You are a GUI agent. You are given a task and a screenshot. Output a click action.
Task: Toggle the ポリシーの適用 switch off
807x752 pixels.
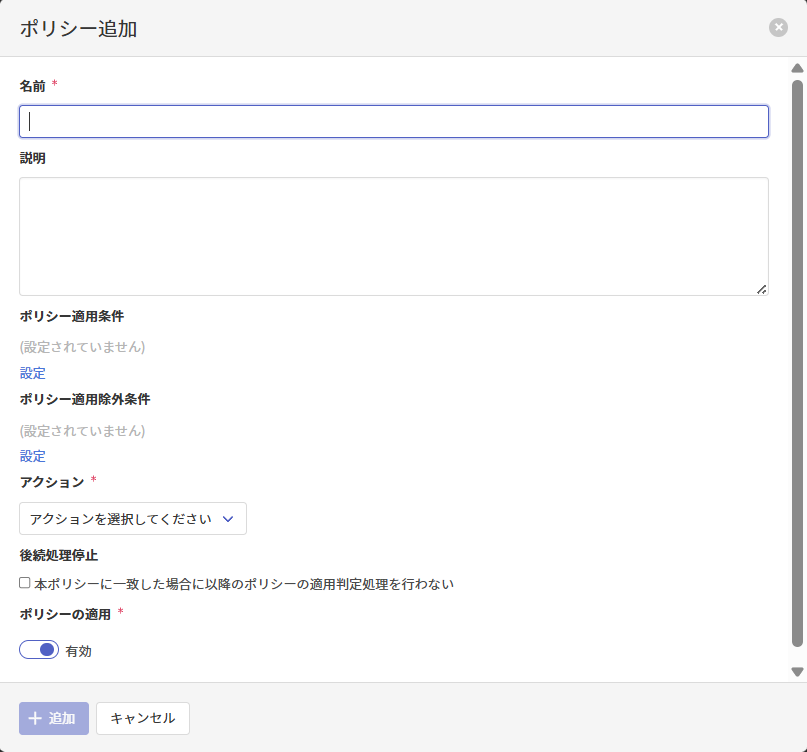tap(39, 650)
